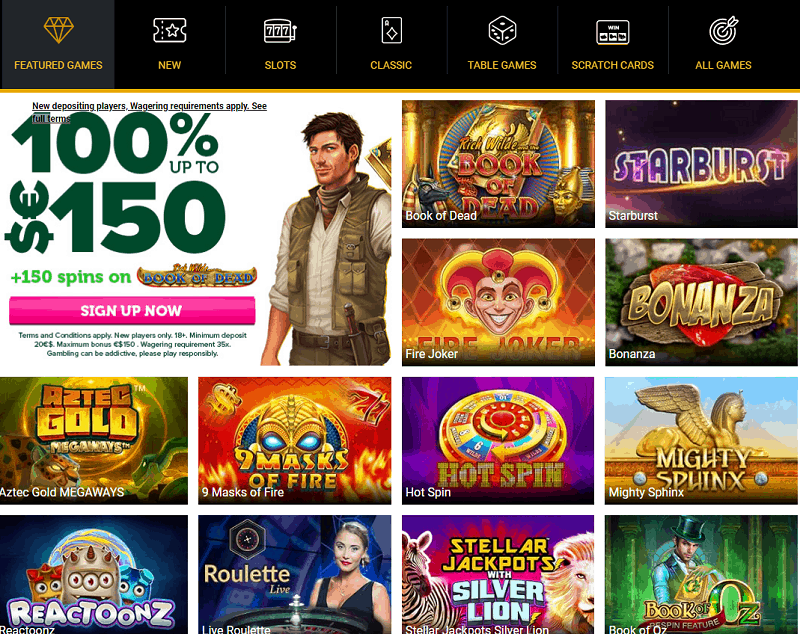Click the target All Games icon
800x634 pixels.
click(723, 31)
